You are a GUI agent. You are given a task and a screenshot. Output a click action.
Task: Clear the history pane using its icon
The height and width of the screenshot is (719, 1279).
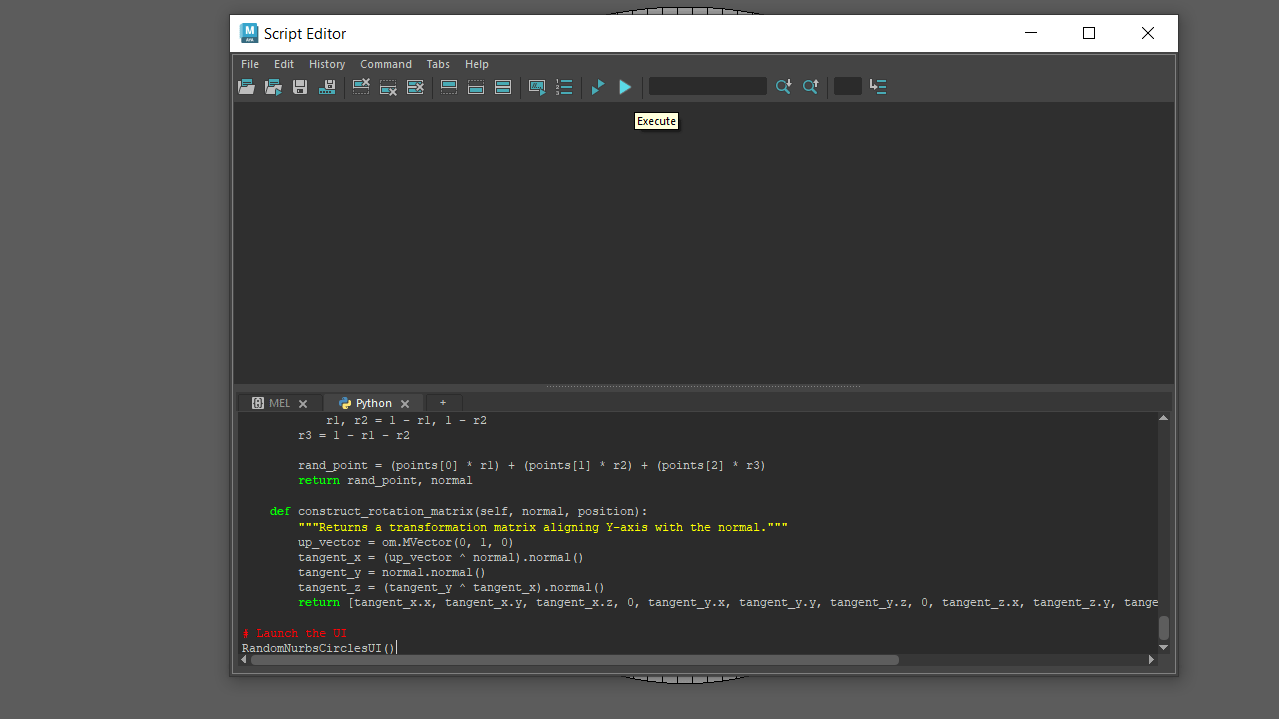pos(360,86)
